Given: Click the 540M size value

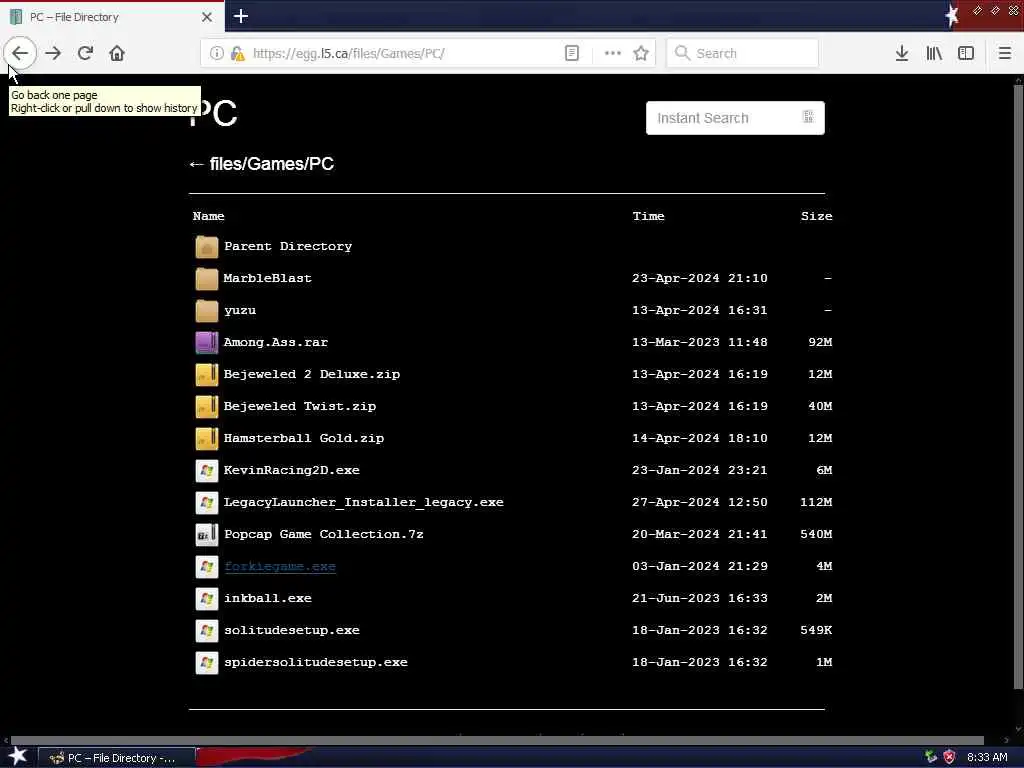Looking at the screenshot, I should coord(816,534).
